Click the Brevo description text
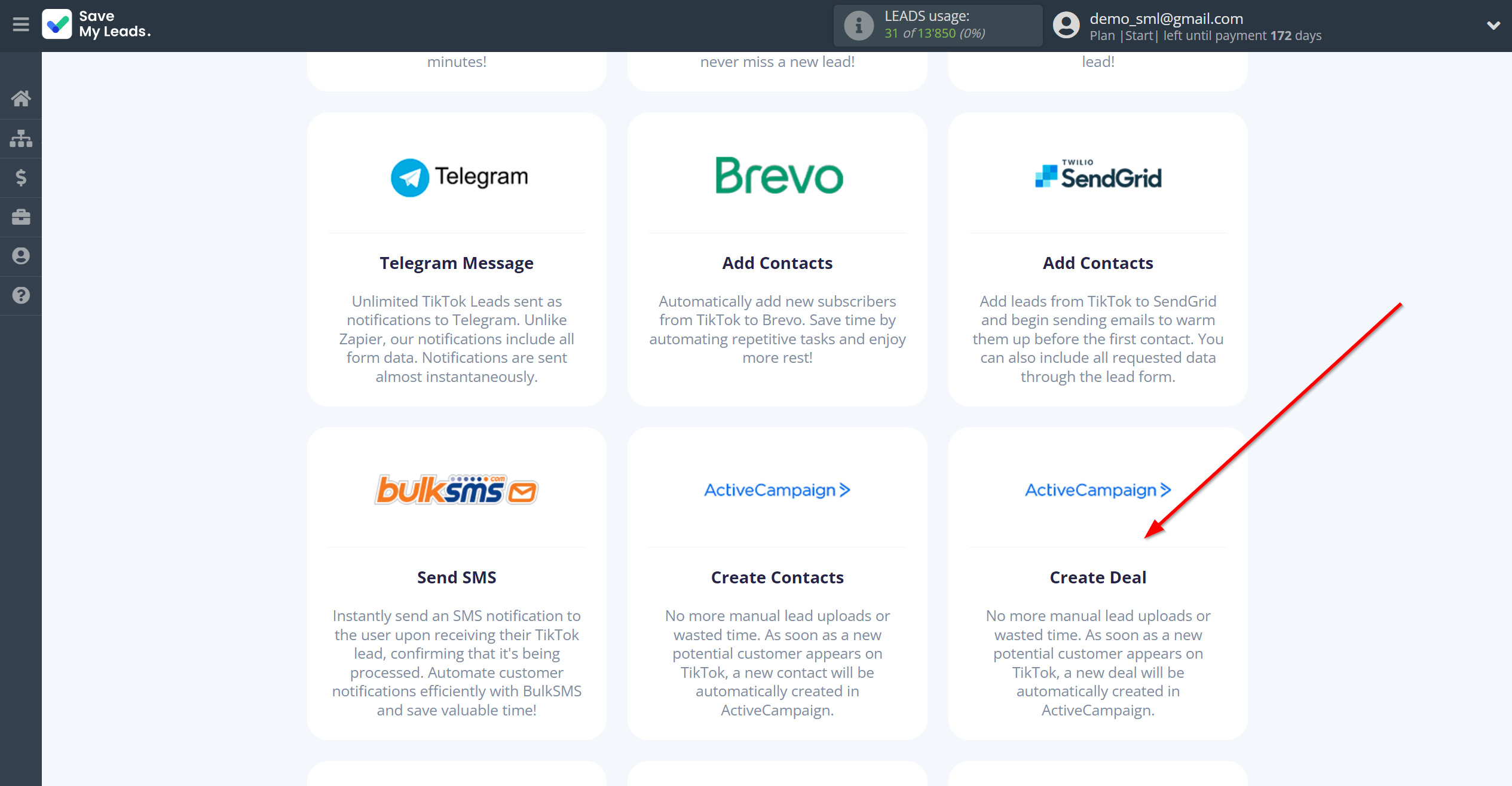Viewport: 1512px width, 786px height. coord(777,329)
